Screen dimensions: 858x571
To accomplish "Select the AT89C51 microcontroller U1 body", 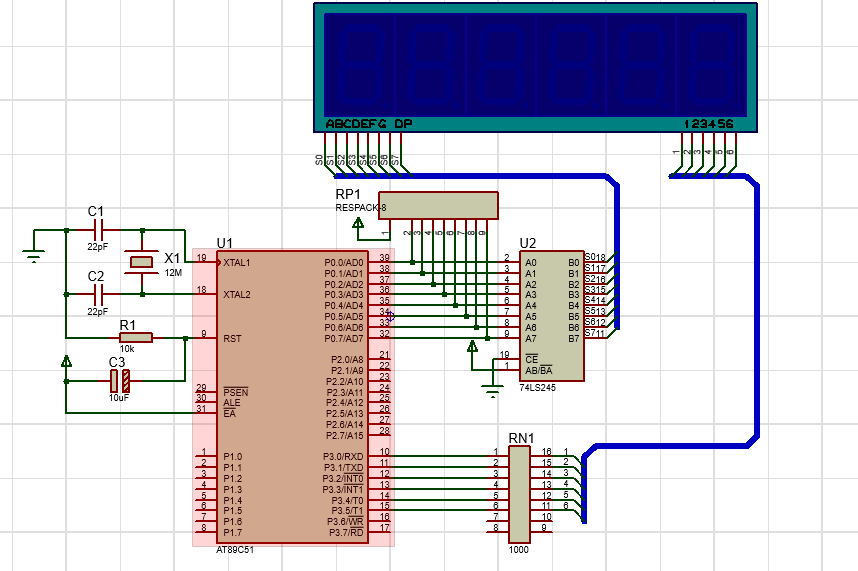I will click(293, 398).
